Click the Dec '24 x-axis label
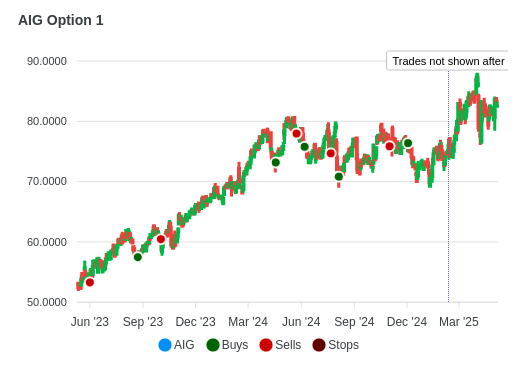 407,322
